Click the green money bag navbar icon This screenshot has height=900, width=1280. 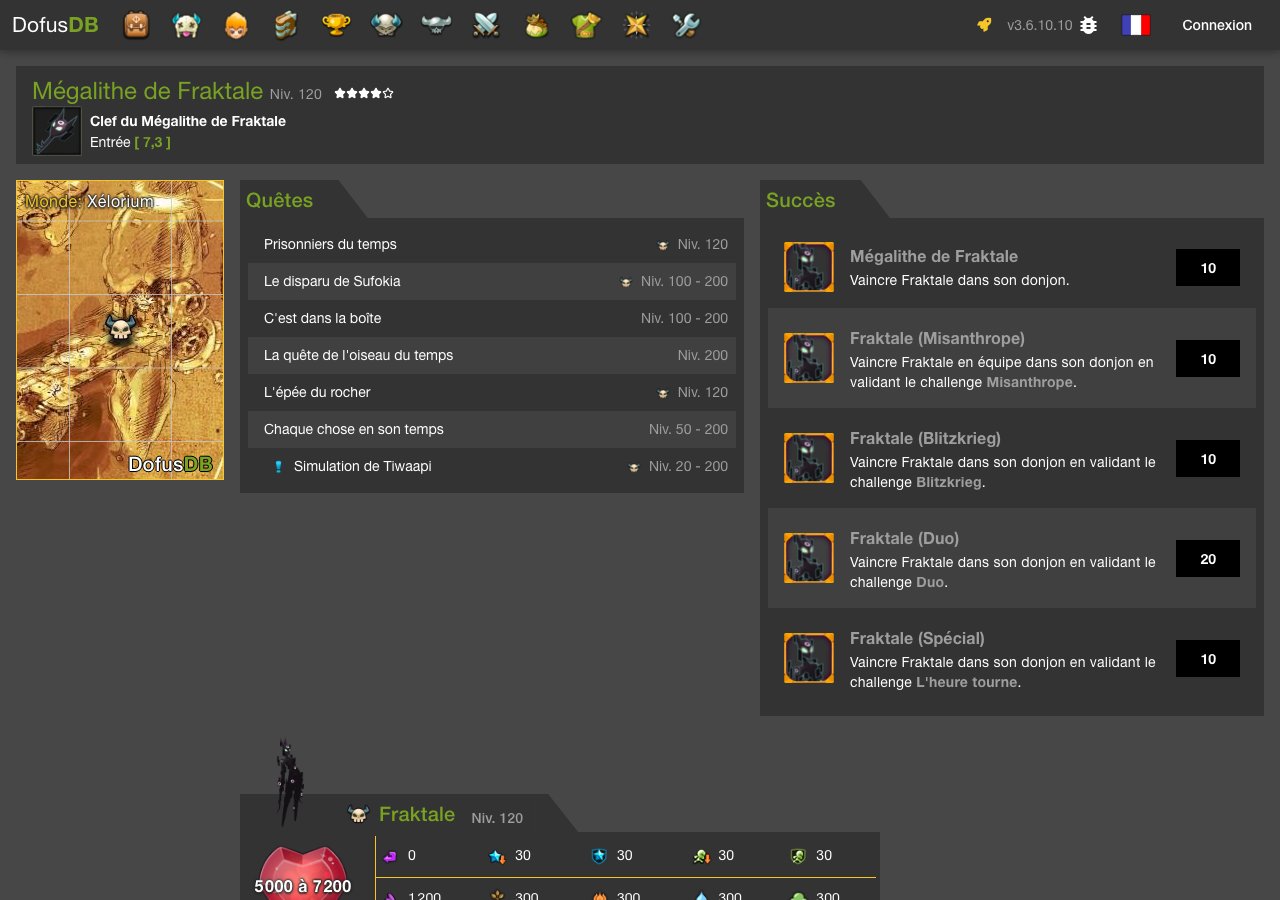tap(536, 25)
